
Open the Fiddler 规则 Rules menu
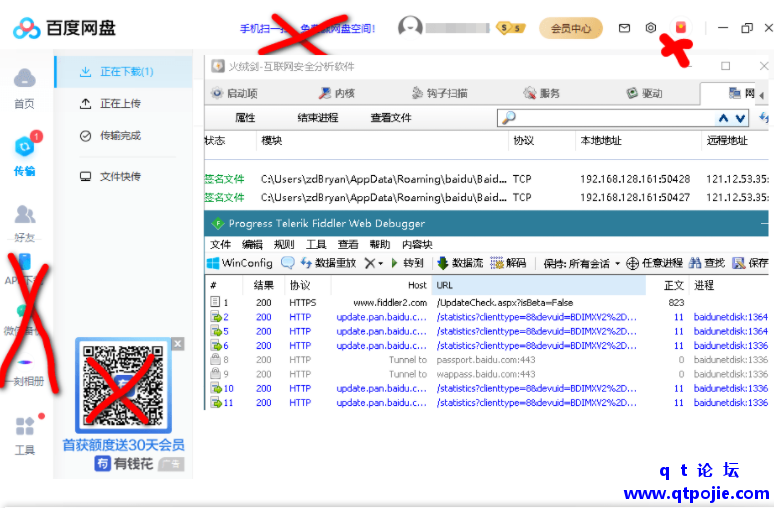tap(284, 244)
